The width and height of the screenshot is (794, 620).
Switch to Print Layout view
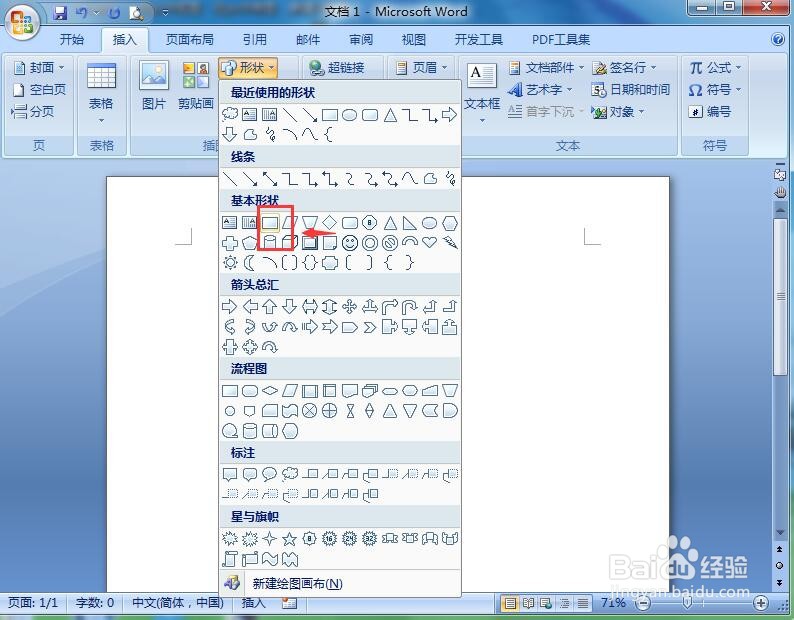coord(510,603)
